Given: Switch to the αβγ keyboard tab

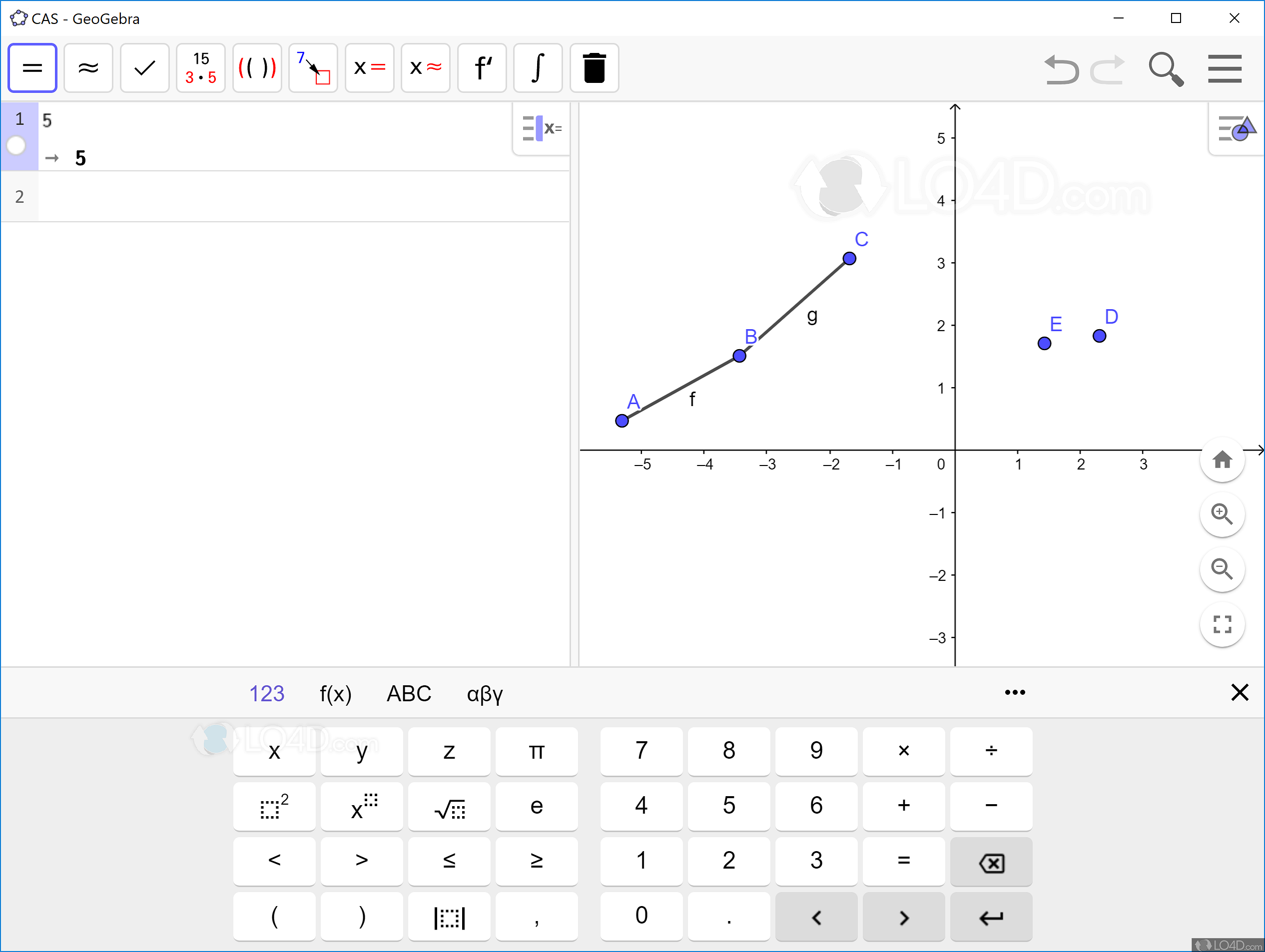Looking at the screenshot, I should pyautogui.click(x=485, y=694).
